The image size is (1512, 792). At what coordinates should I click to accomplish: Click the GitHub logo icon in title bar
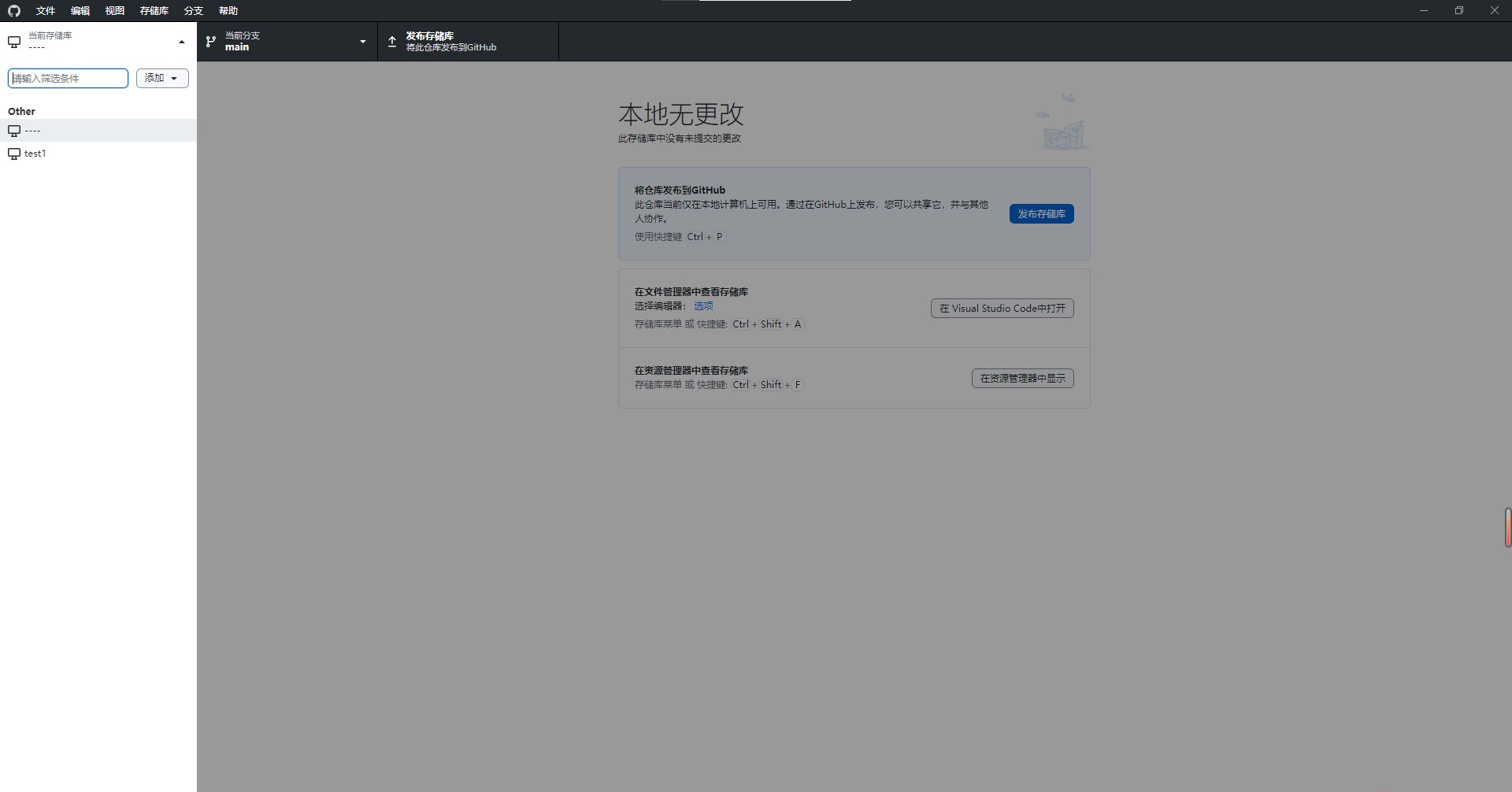pos(14,11)
